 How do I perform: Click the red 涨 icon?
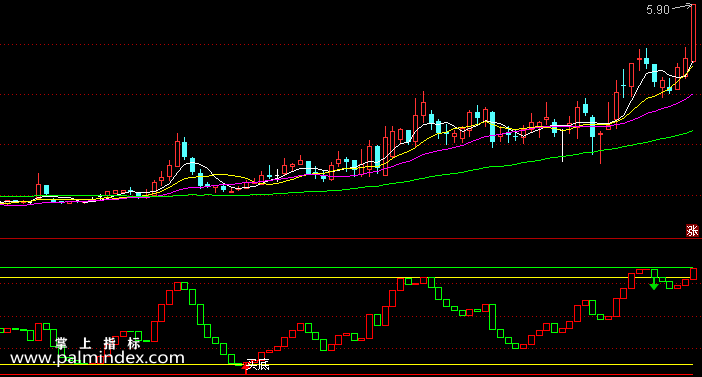point(693,230)
